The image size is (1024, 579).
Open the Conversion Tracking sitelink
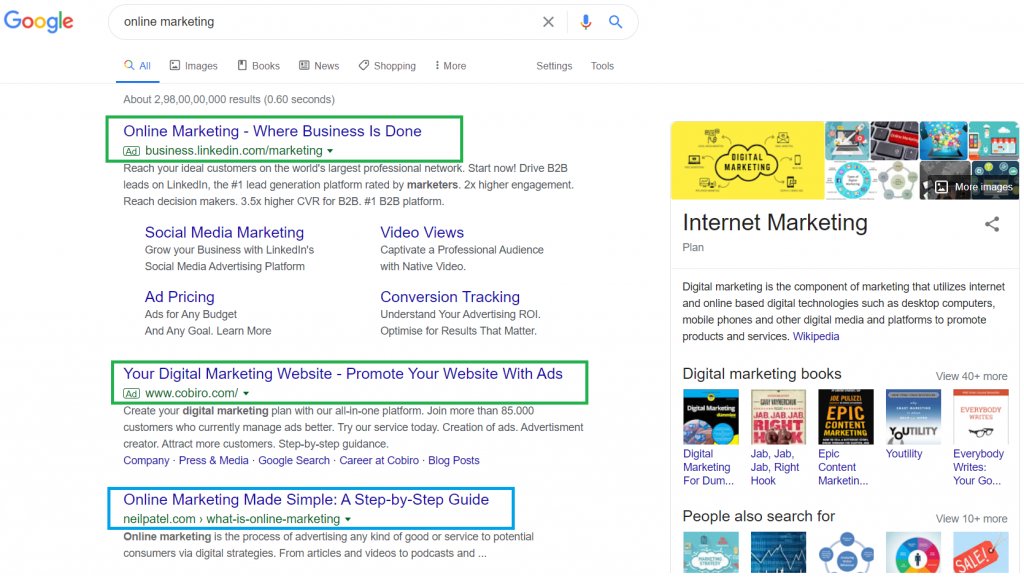[450, 297]
